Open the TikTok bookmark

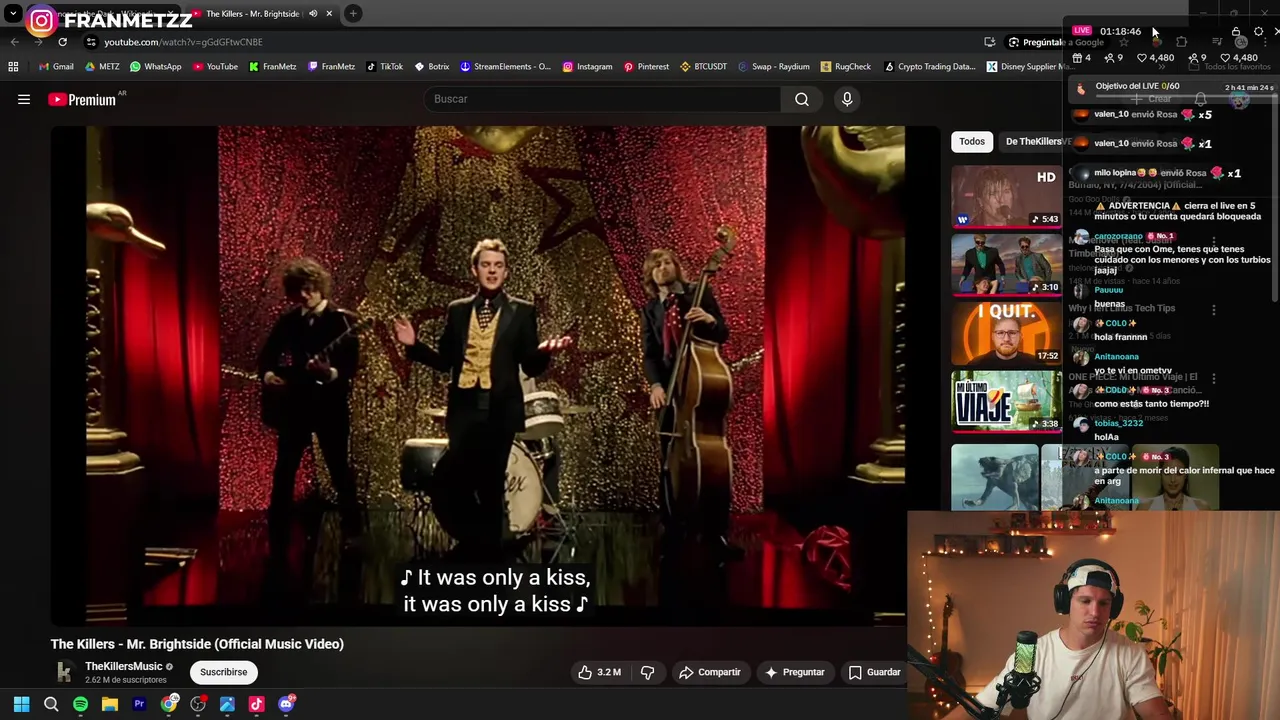tap(384, 67)
